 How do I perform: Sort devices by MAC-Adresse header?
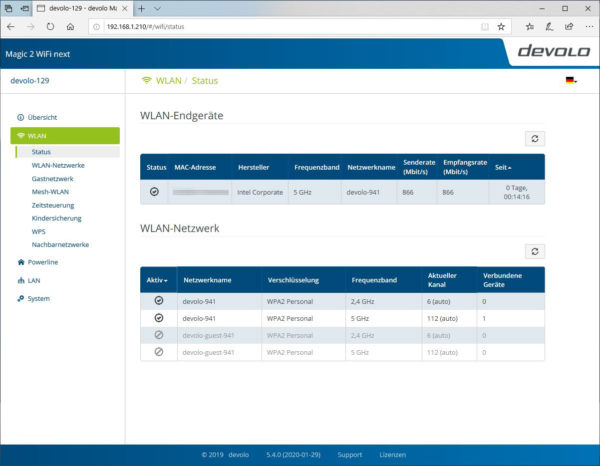pyautogui.click(x=195, y=167)
